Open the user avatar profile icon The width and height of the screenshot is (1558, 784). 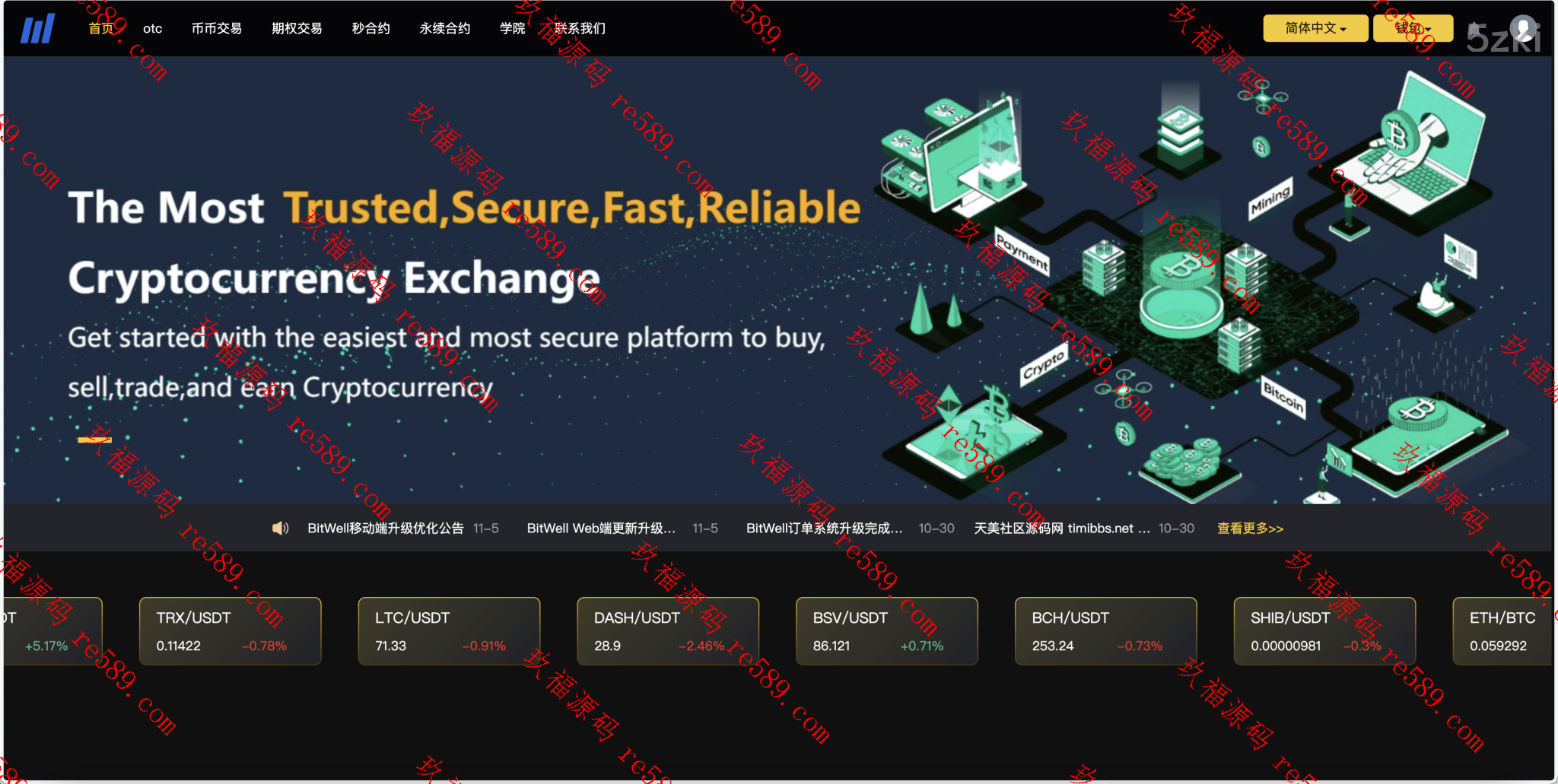[1523, 29]
